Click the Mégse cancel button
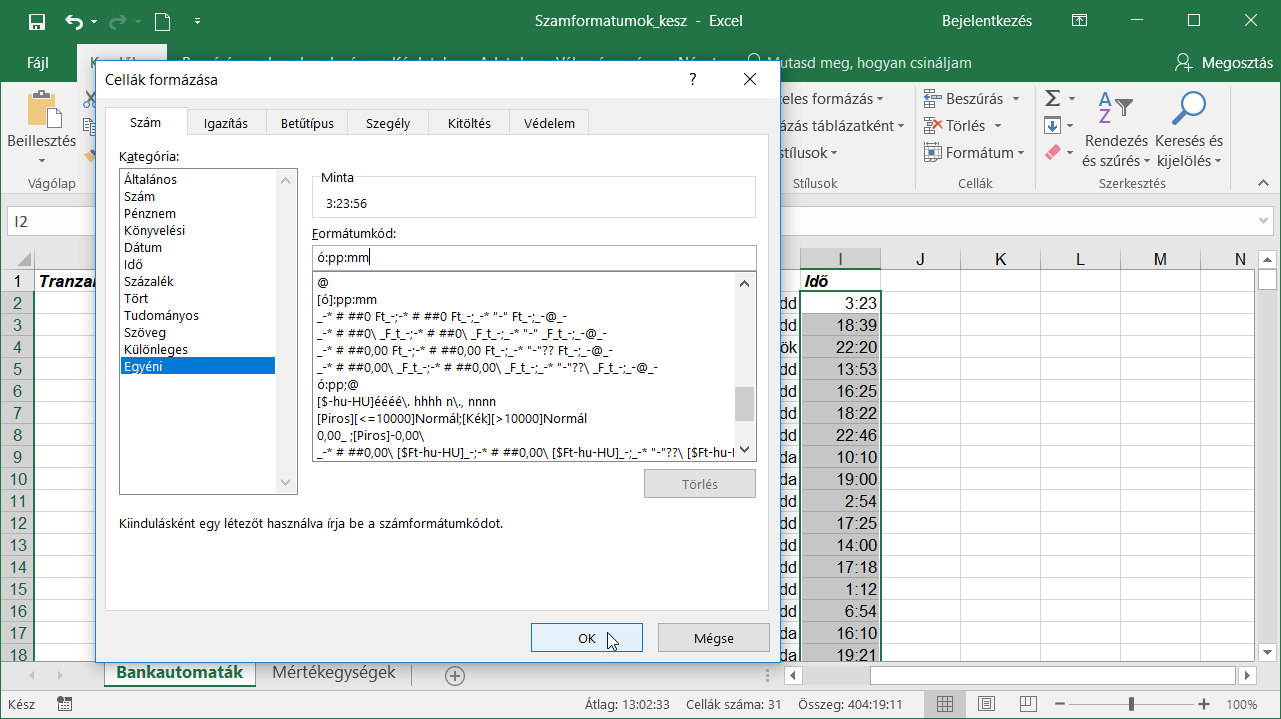The image size is (1281, 719). 714,638
